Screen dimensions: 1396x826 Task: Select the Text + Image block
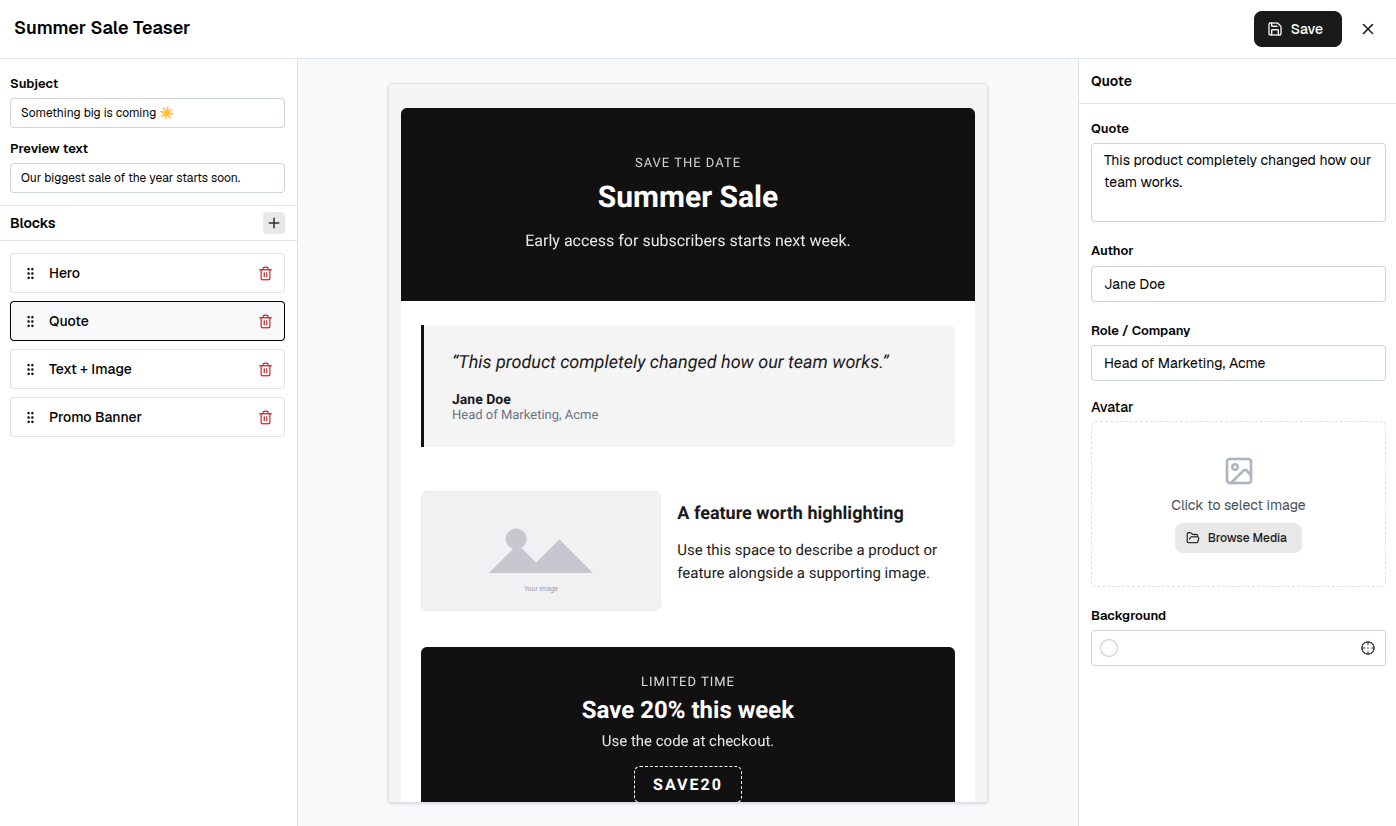(147, 369)
